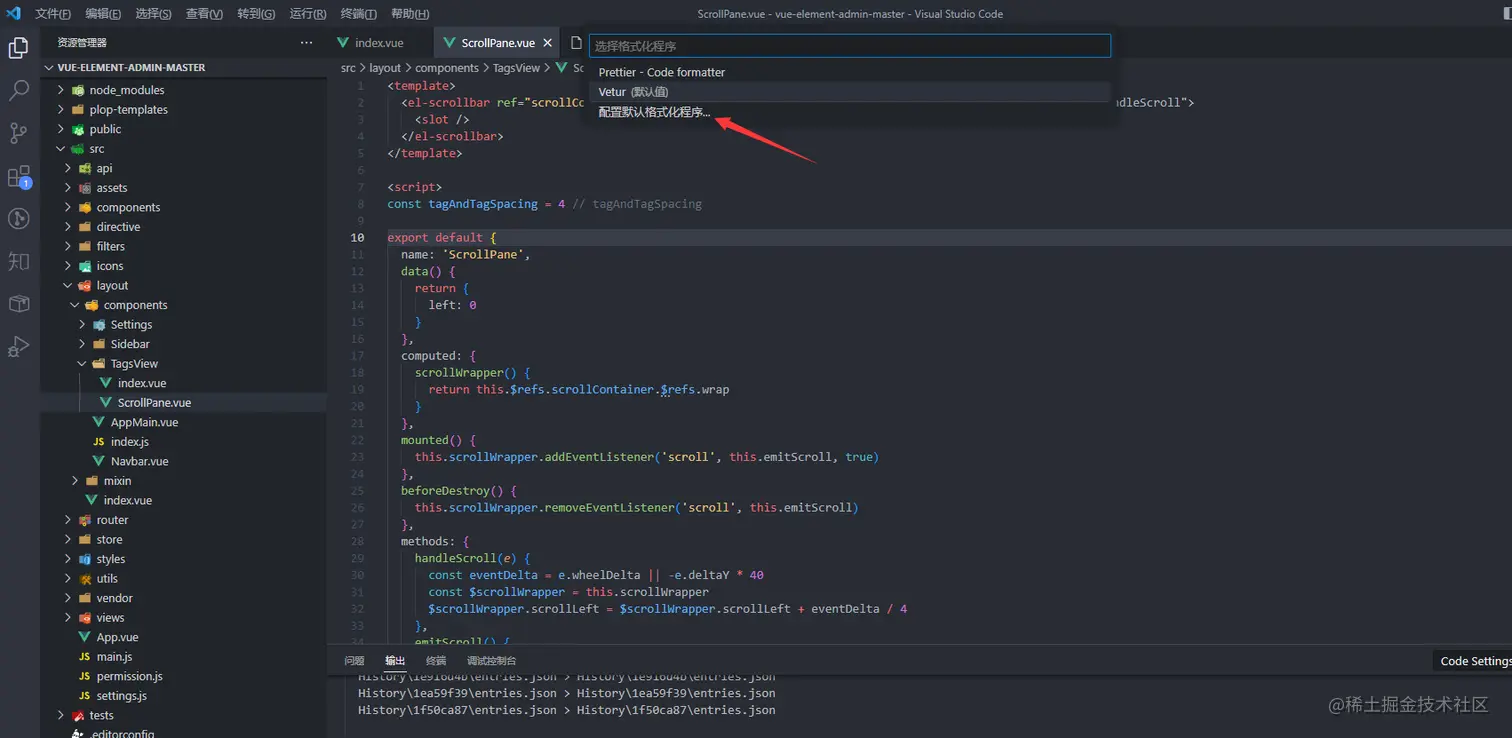Open Code Settings output channel selector
Image resolution: width=1512 pixels, height=738 pixels.
(x=1474, y=661)
